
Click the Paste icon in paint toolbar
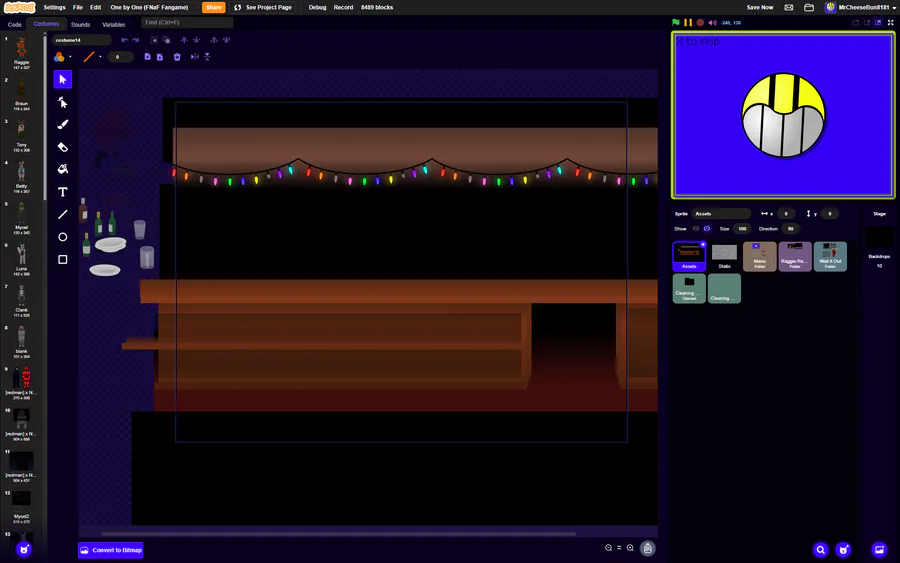[x=160, y=57]
